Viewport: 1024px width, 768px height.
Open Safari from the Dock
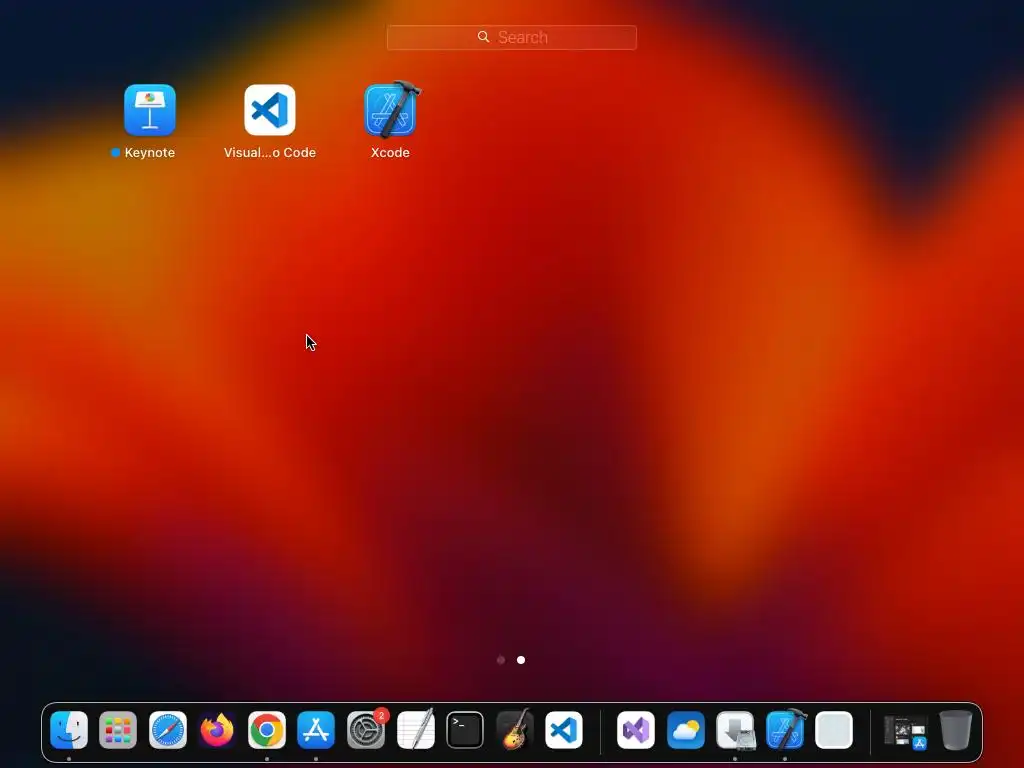168,729
